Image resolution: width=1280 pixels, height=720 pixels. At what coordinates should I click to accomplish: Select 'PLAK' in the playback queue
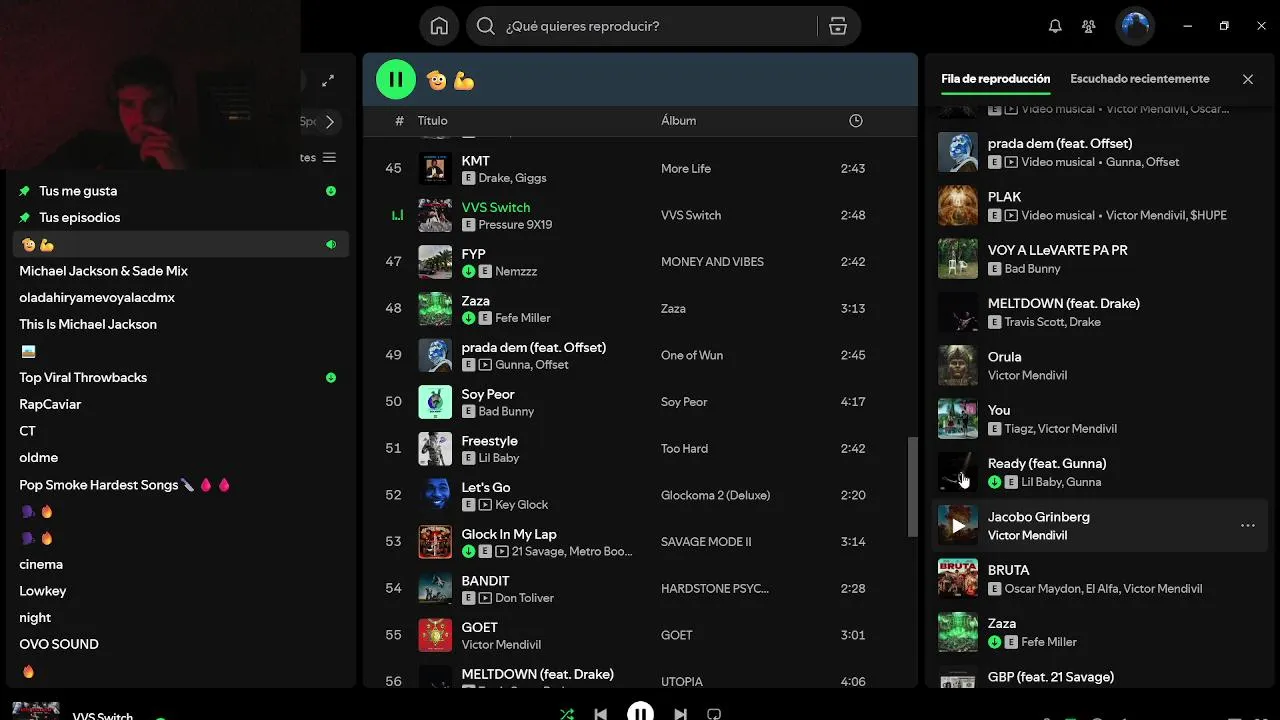coord(1099,205)
